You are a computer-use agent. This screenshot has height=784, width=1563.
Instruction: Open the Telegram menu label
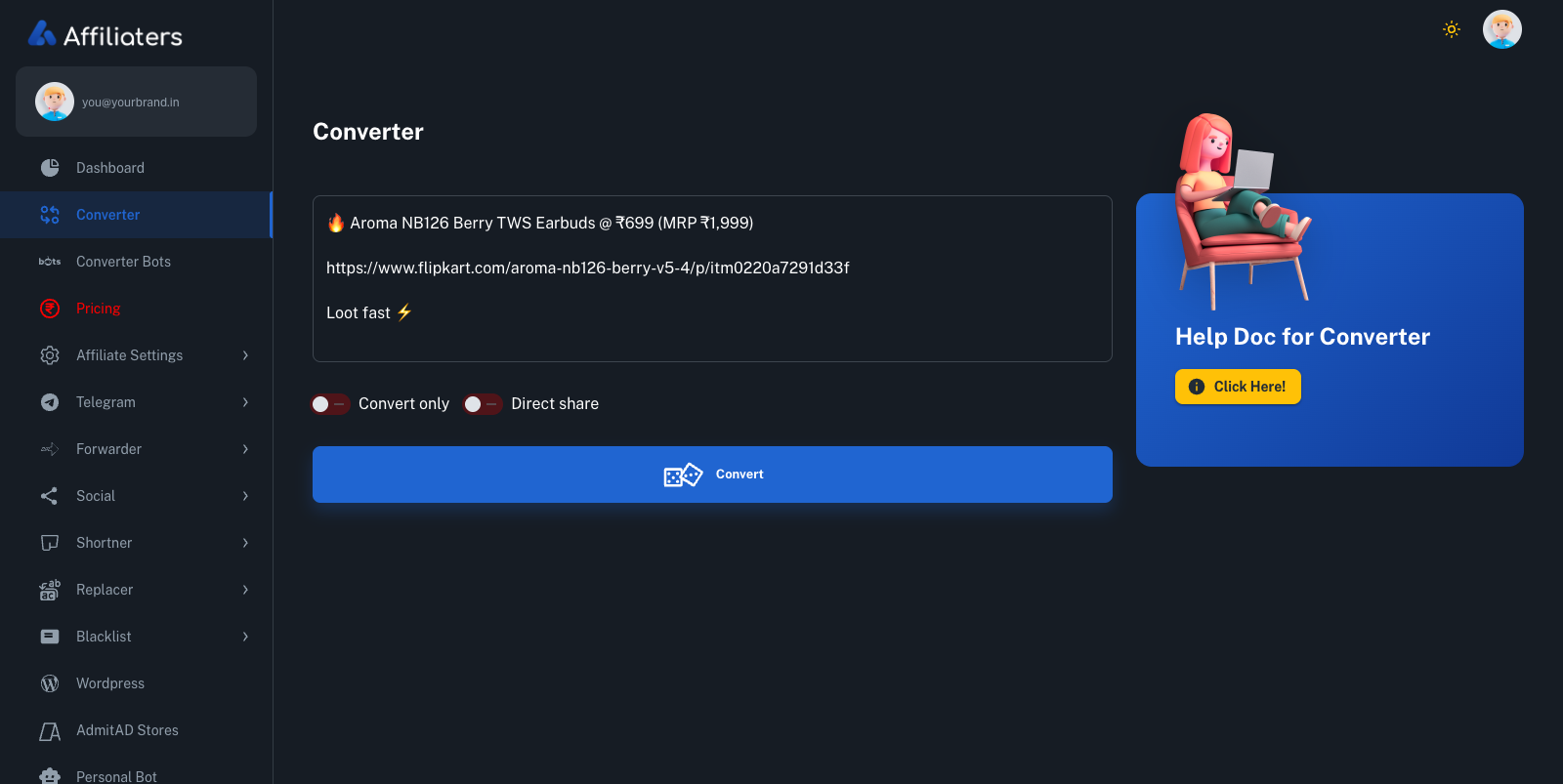pos(106,402)
